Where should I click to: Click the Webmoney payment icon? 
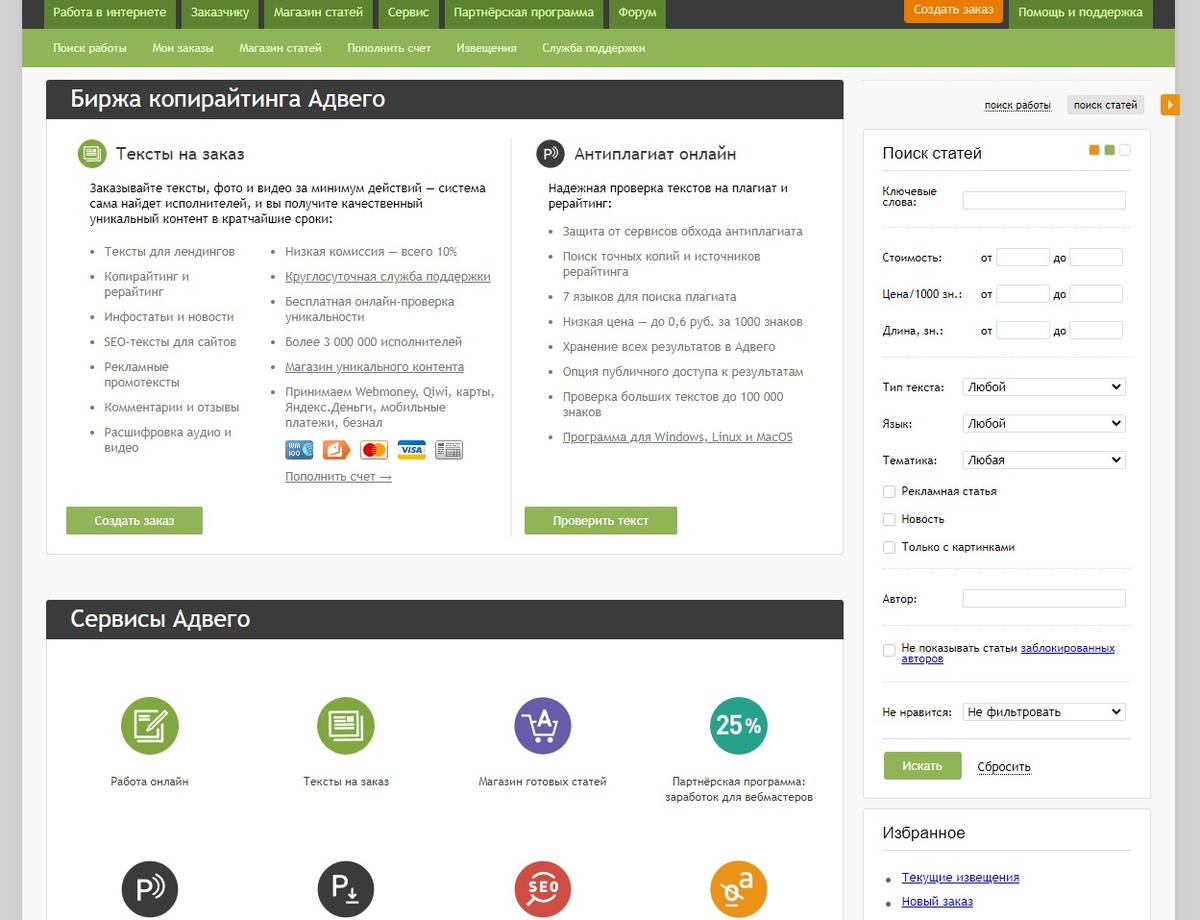pos(299,450)
